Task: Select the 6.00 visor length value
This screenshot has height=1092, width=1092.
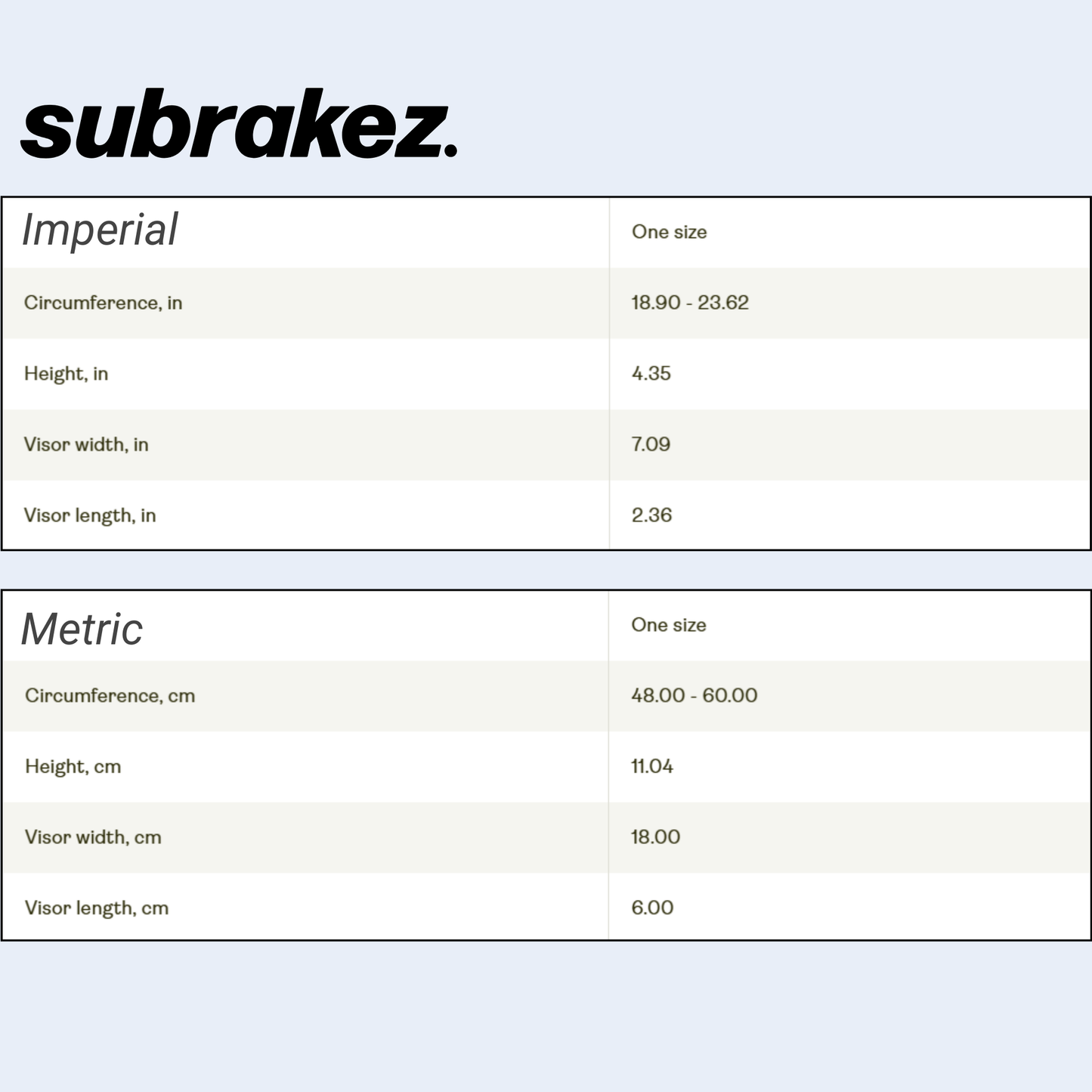Action: (x=652, y=908)
